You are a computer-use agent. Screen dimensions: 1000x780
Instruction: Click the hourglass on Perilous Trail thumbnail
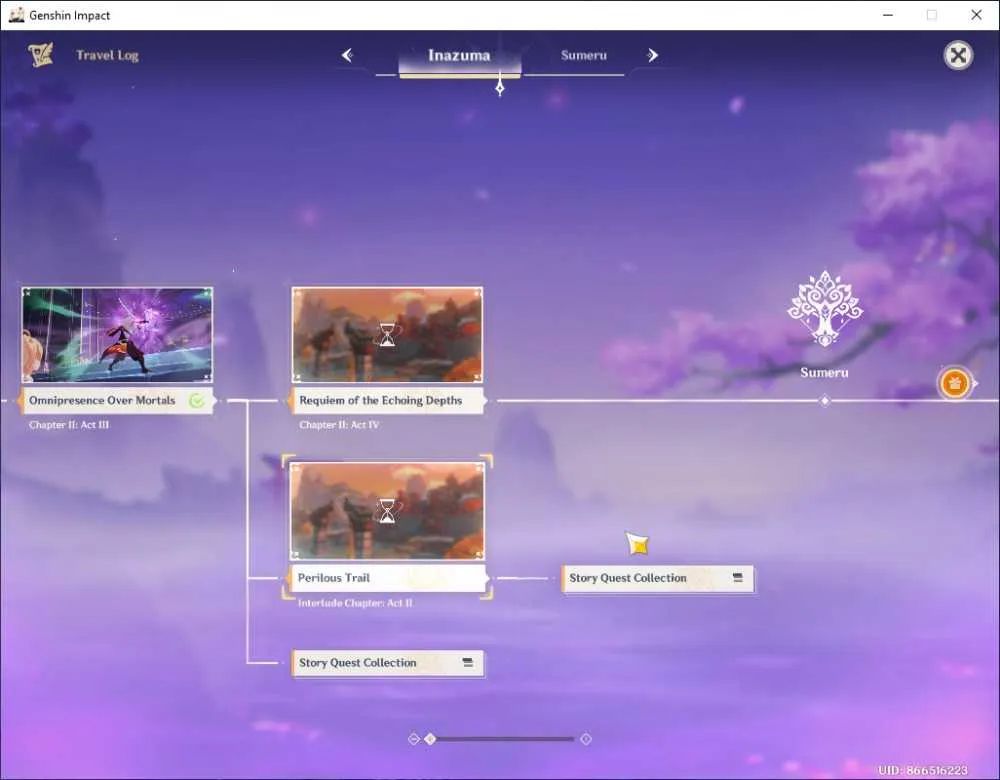387,511
